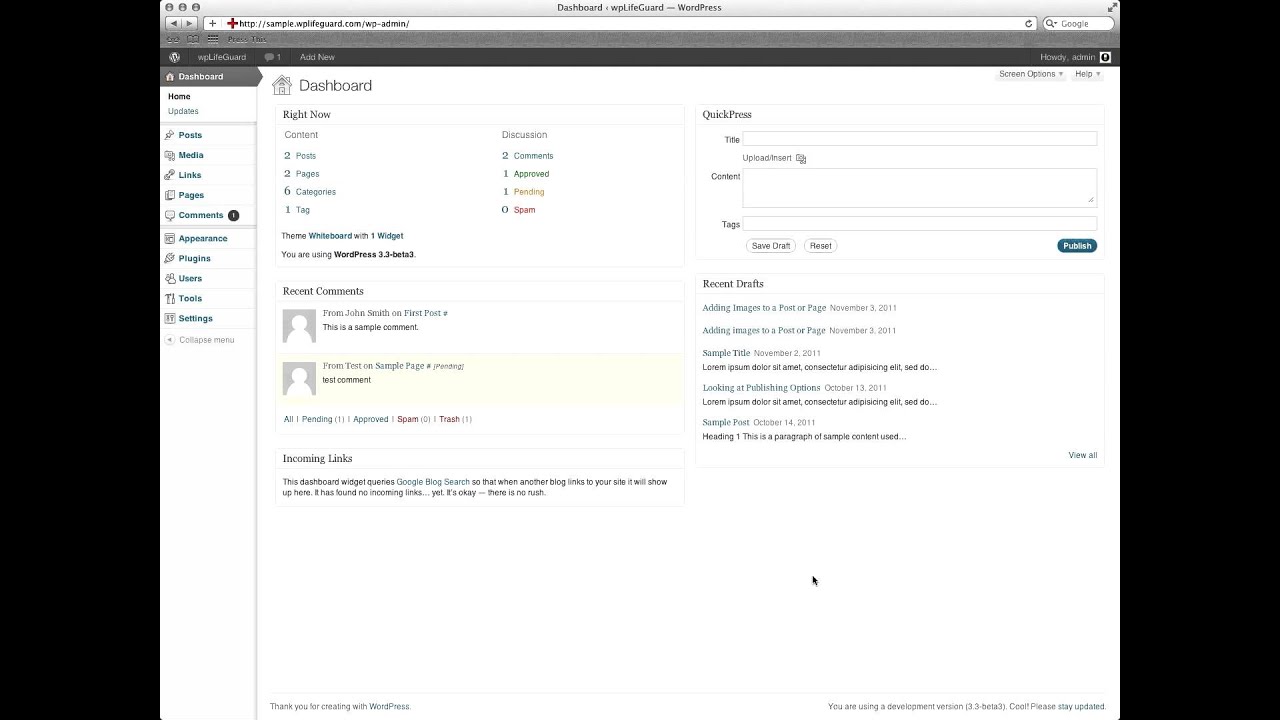Click the Upload/Insert media icon in QuickPress
This screenshot has height=720, width=1280.
pyautogui.click(x=801, y=158)
